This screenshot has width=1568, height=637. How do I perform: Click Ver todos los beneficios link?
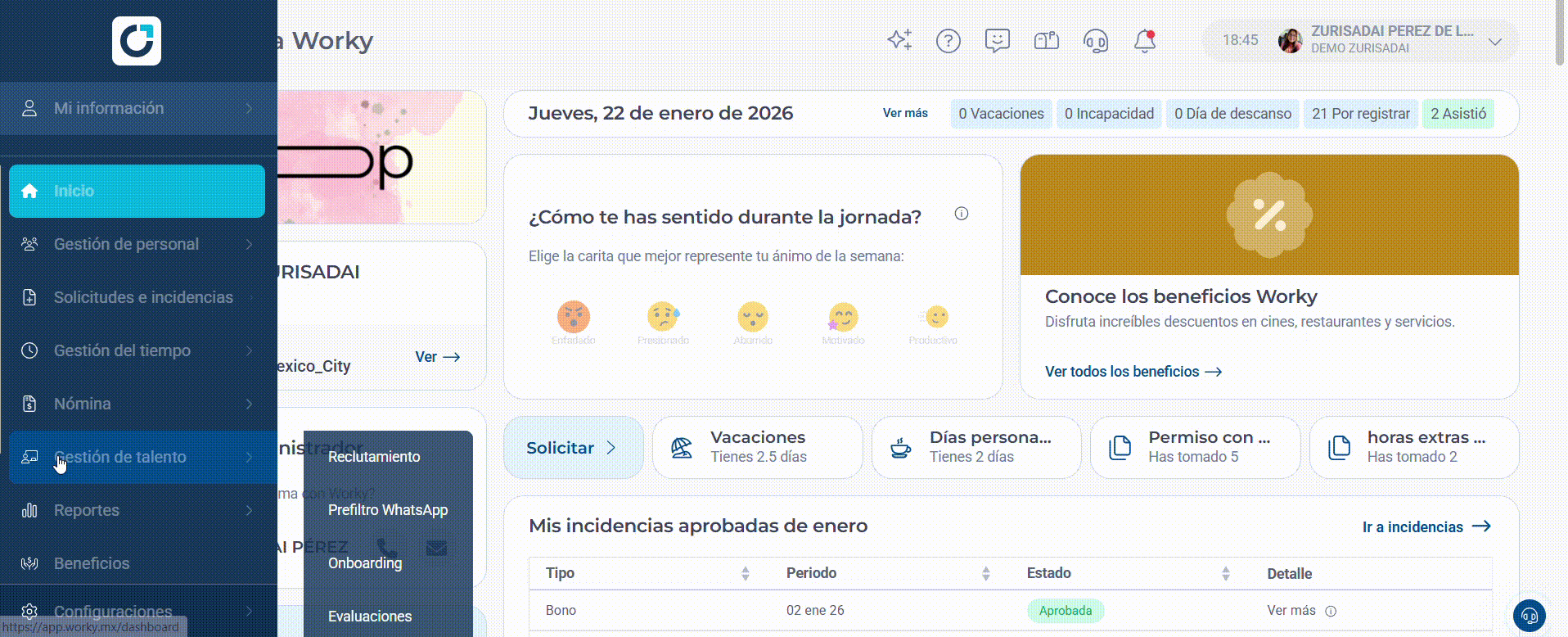tap(1133, 372)
